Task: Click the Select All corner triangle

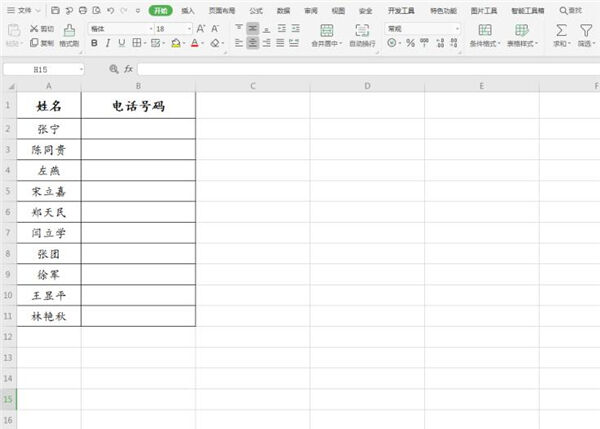Action: point(10,86)
